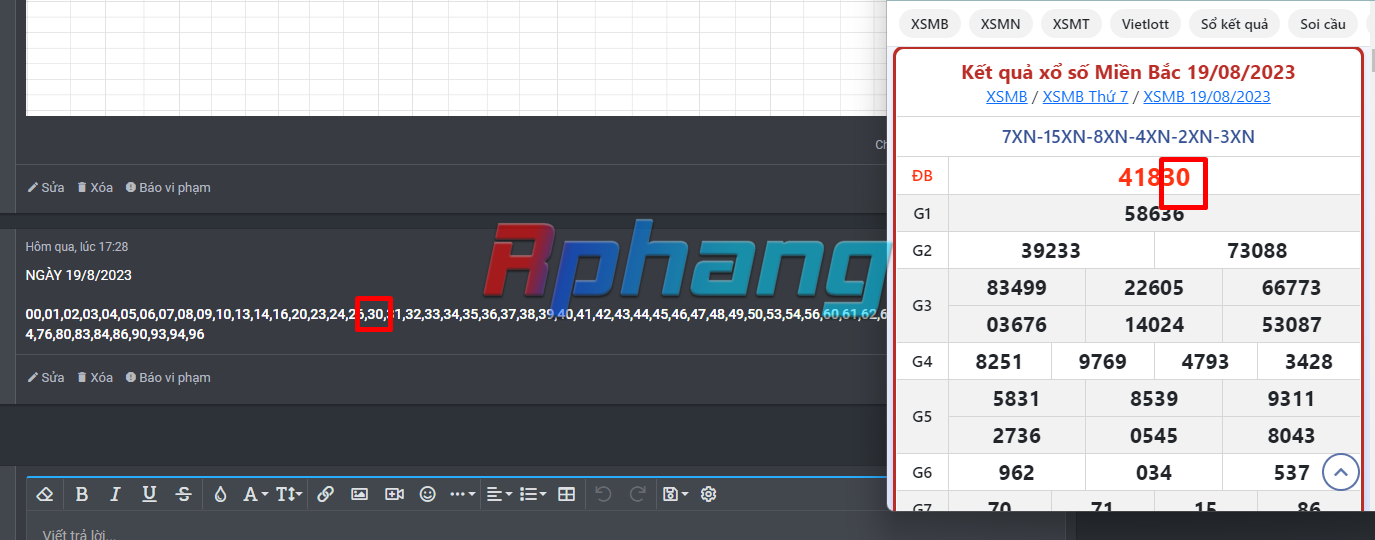The height and width of the screenshot is (540, 1375).
Task: Click the undo arrow in editor
Action: [603, 494]
